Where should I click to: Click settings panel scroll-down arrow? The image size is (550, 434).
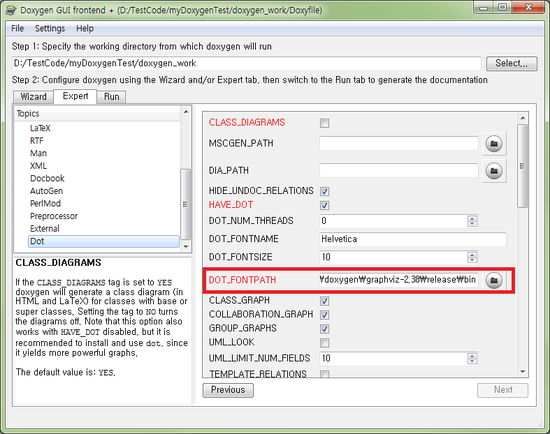[523, 372]
